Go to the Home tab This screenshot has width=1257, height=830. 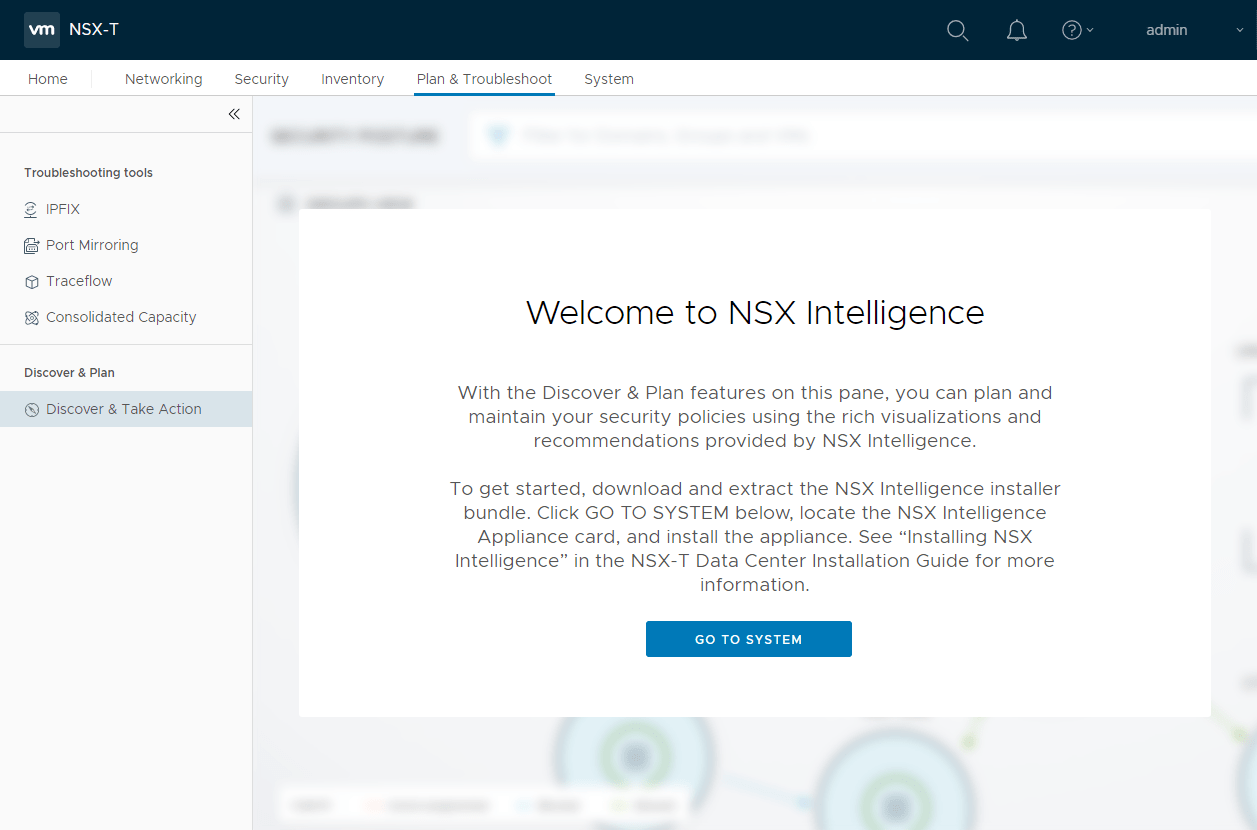pyautogui.click(x=48, y=79)
